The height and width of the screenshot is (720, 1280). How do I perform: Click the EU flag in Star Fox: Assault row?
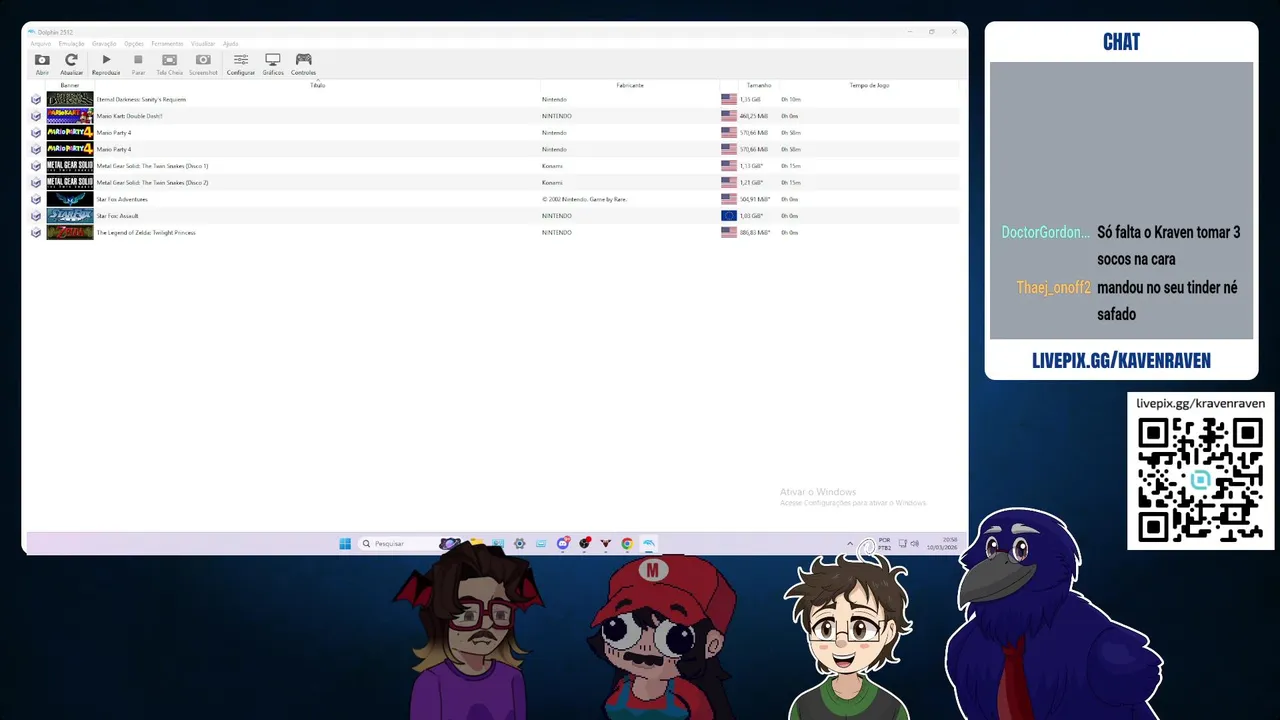pos(728,216)
